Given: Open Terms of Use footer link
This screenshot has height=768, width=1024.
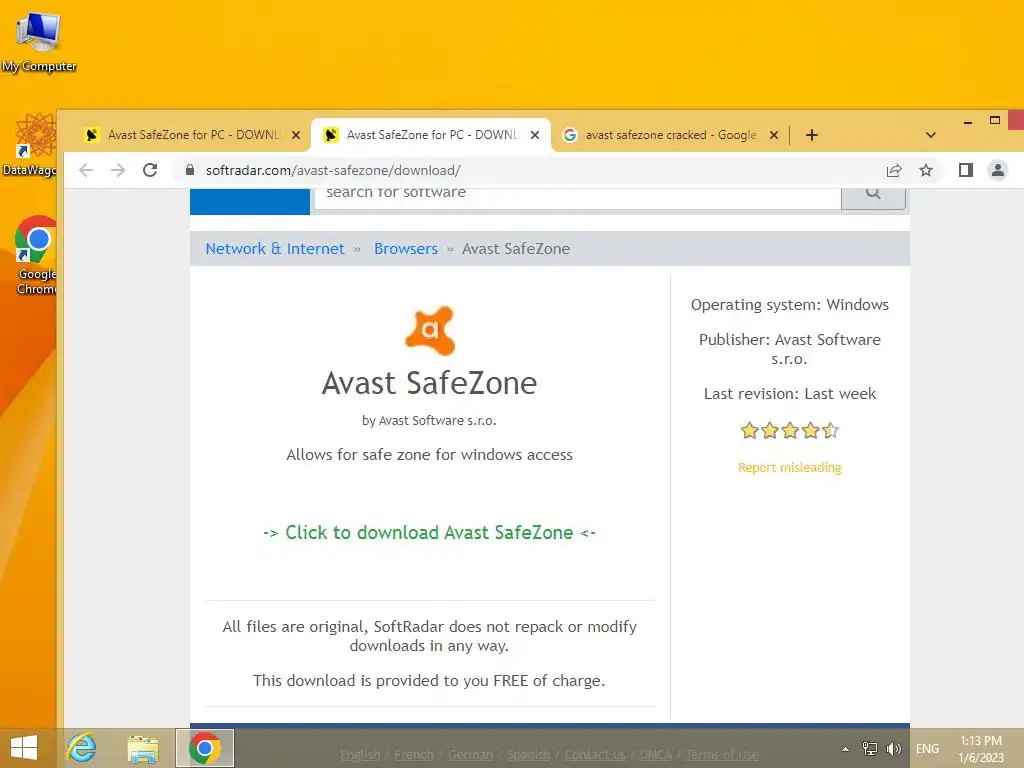Looking at the screenshot, I should tap(722, 755).
